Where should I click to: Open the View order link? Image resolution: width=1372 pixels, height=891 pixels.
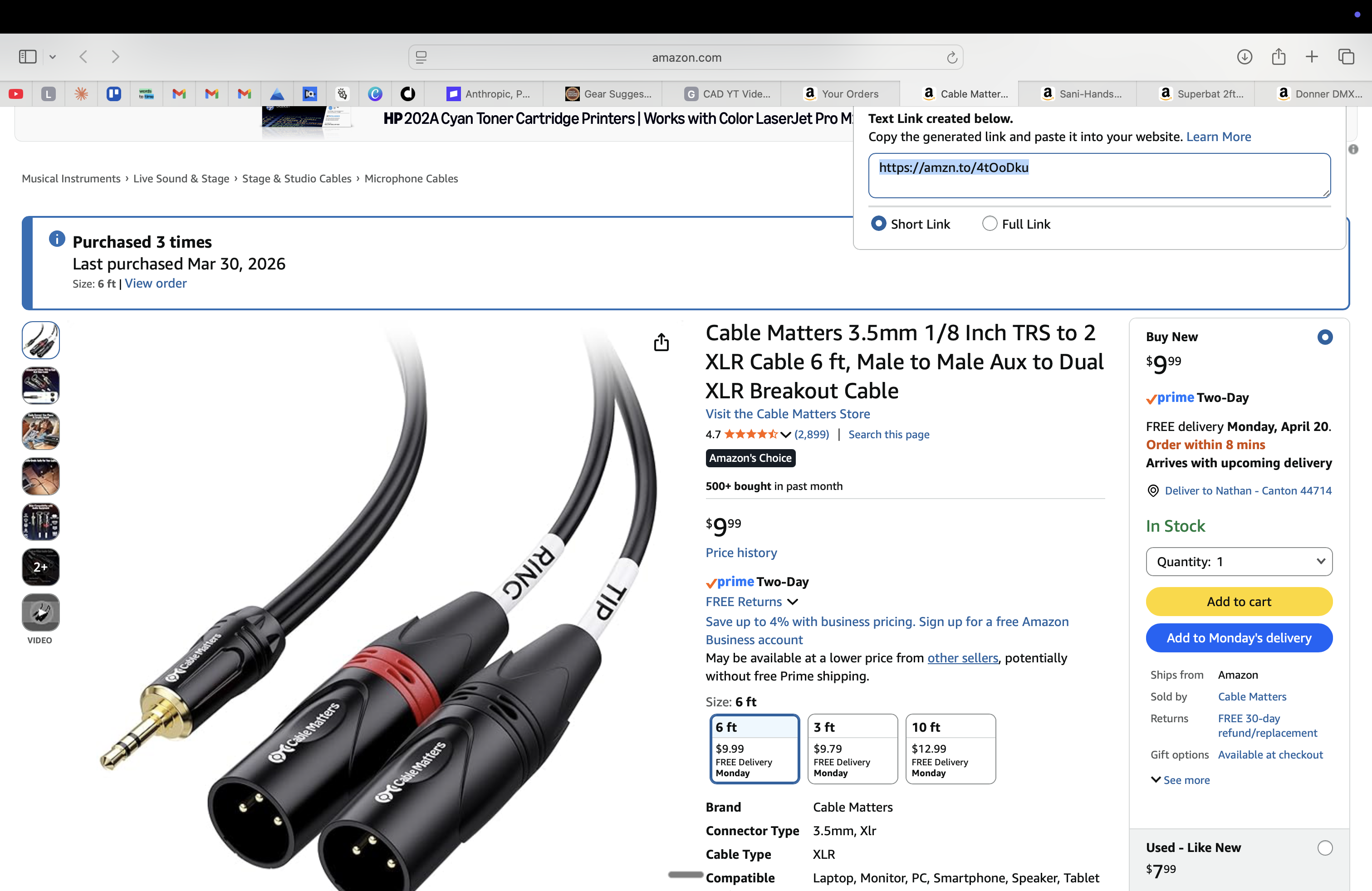click(156, 284)
